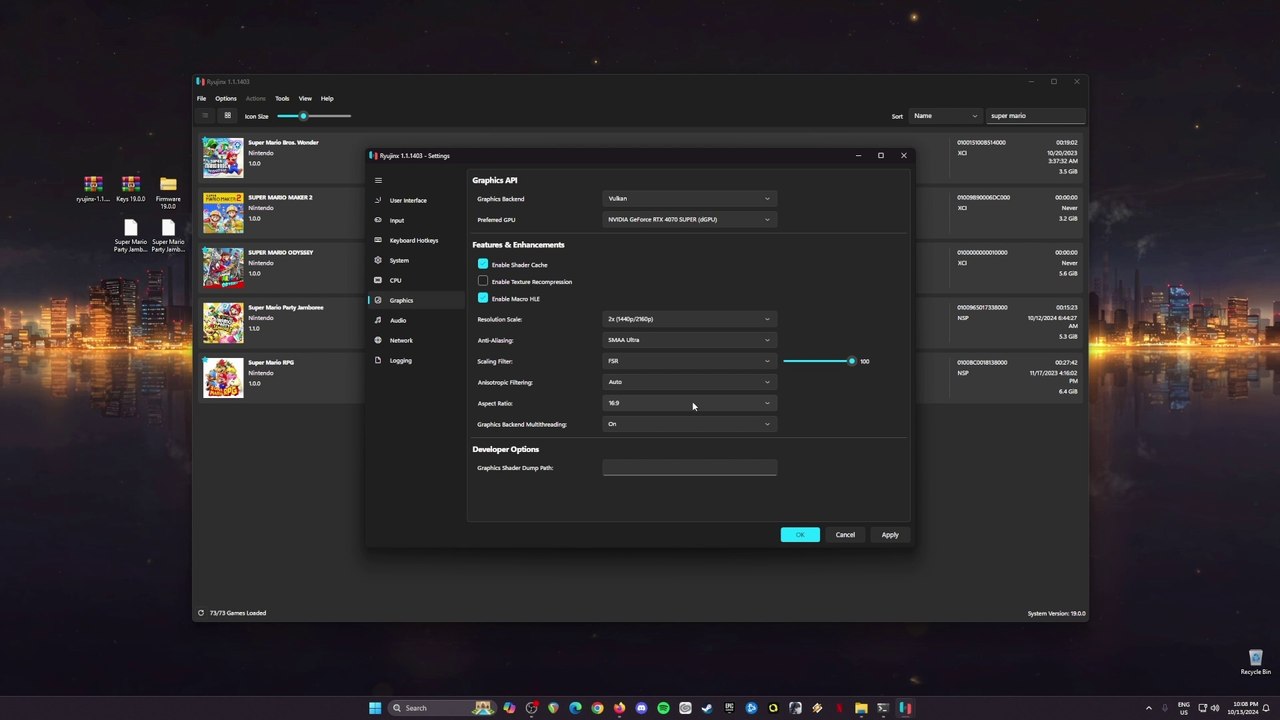Open the View menu in Ryujinx

click(305, 98)
